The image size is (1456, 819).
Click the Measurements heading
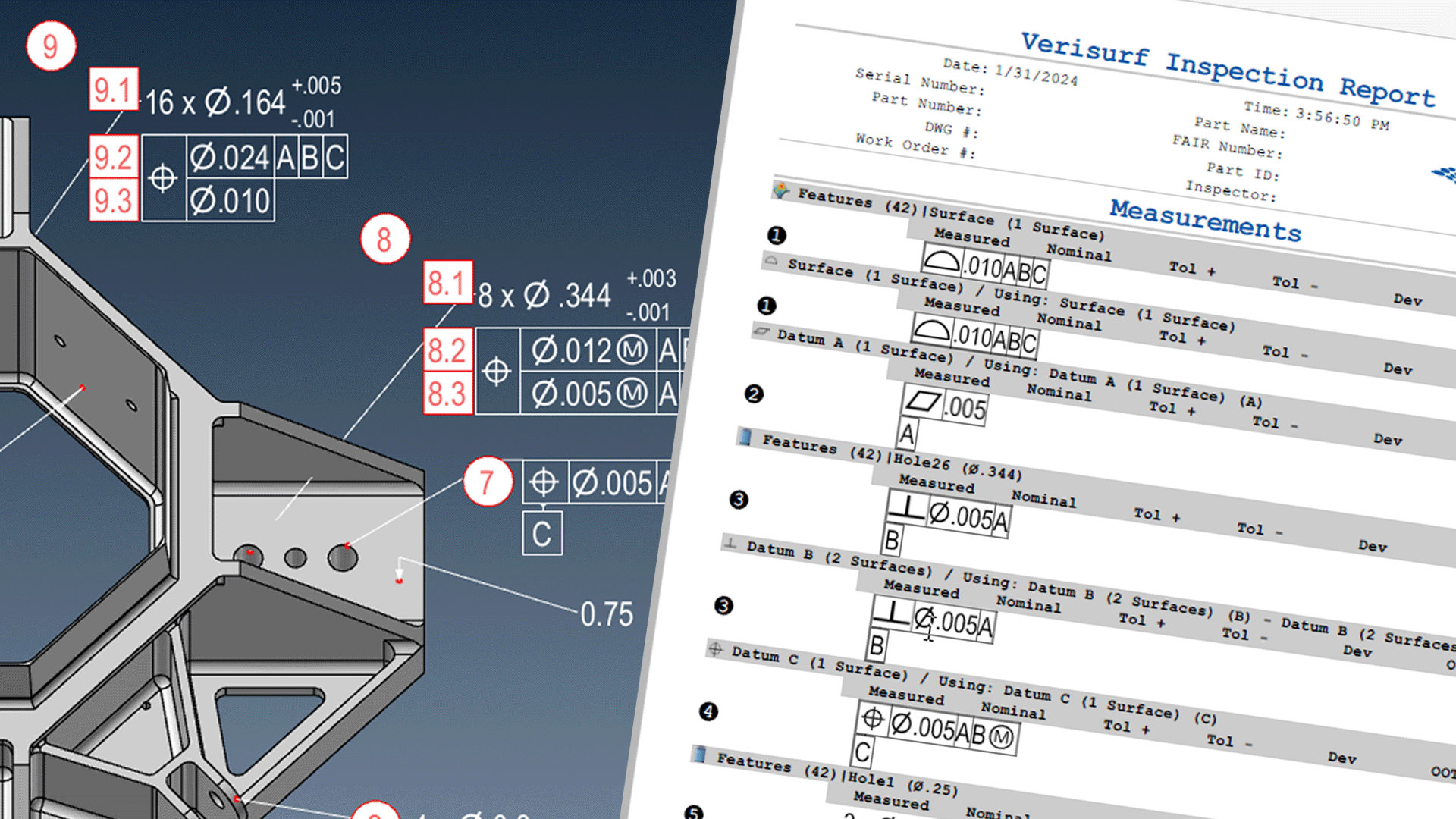1205,220
